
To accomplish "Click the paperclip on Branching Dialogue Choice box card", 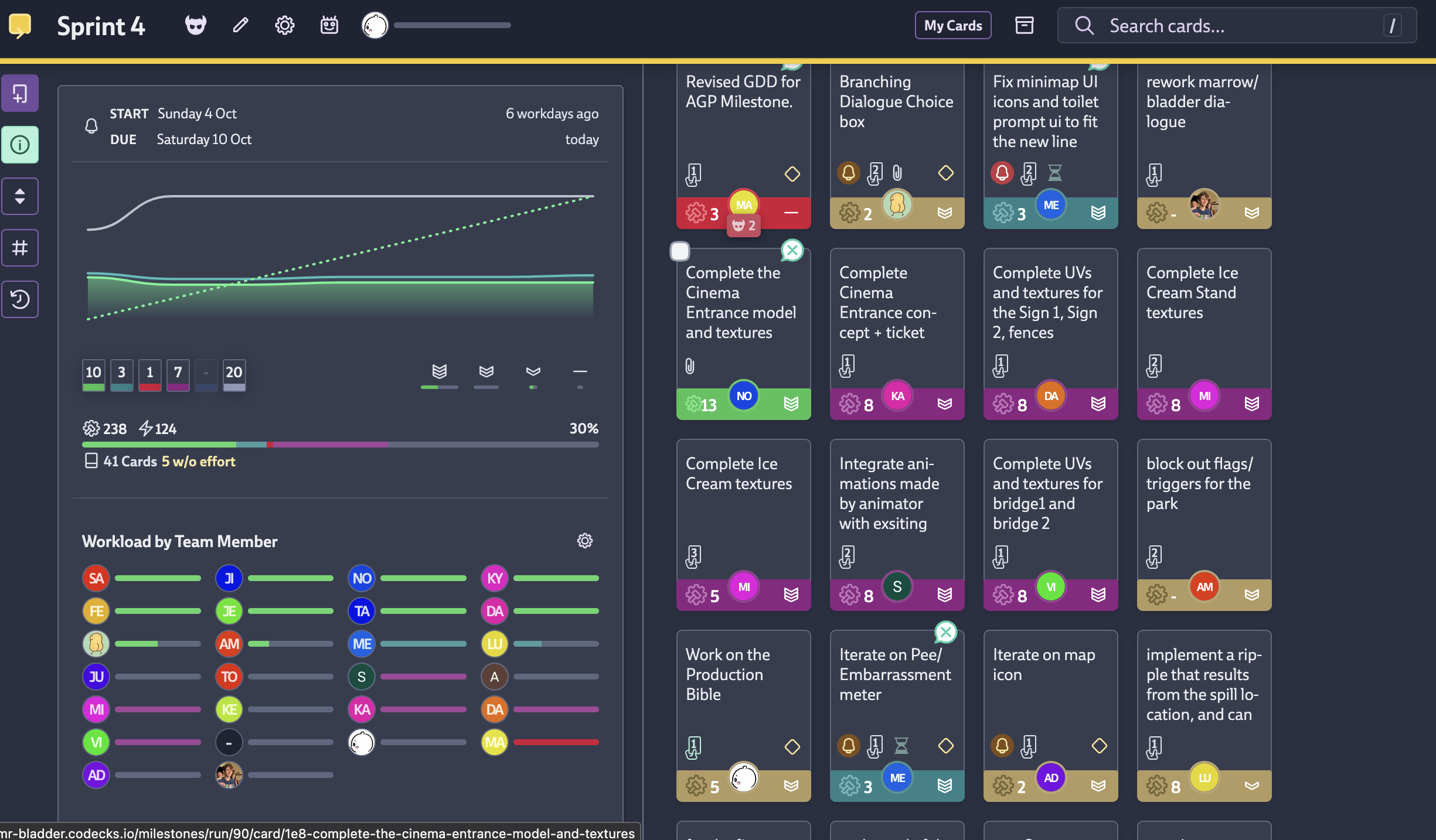I will click(x=897, y=173).
